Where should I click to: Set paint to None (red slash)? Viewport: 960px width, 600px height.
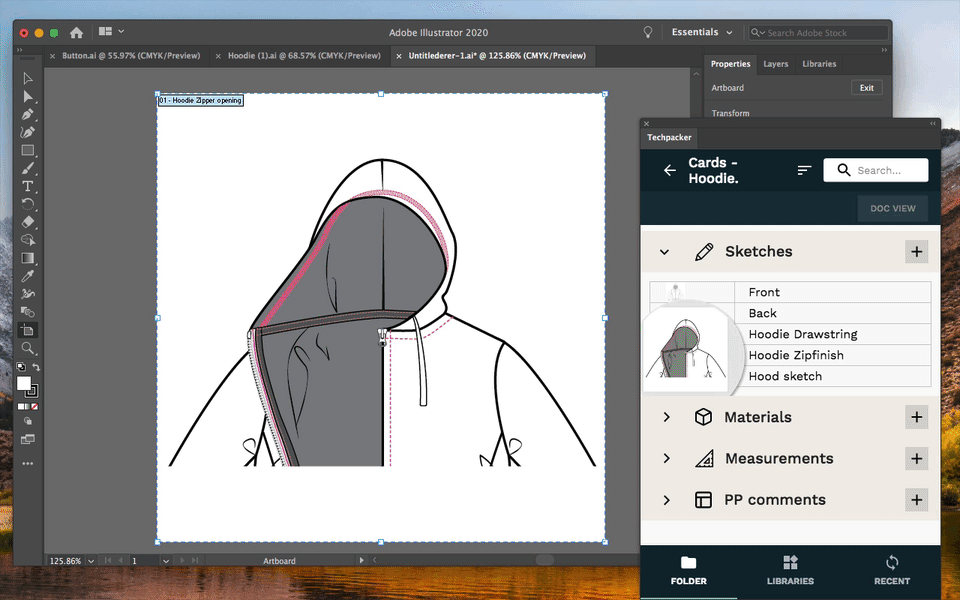tap(35, 407)
